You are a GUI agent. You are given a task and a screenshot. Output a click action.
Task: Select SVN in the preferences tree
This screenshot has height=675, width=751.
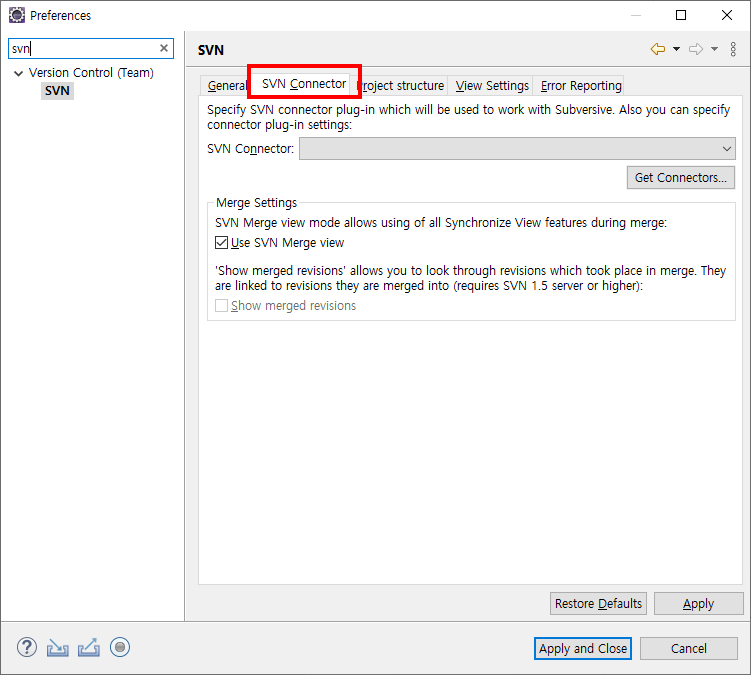(x=57, y=91)
